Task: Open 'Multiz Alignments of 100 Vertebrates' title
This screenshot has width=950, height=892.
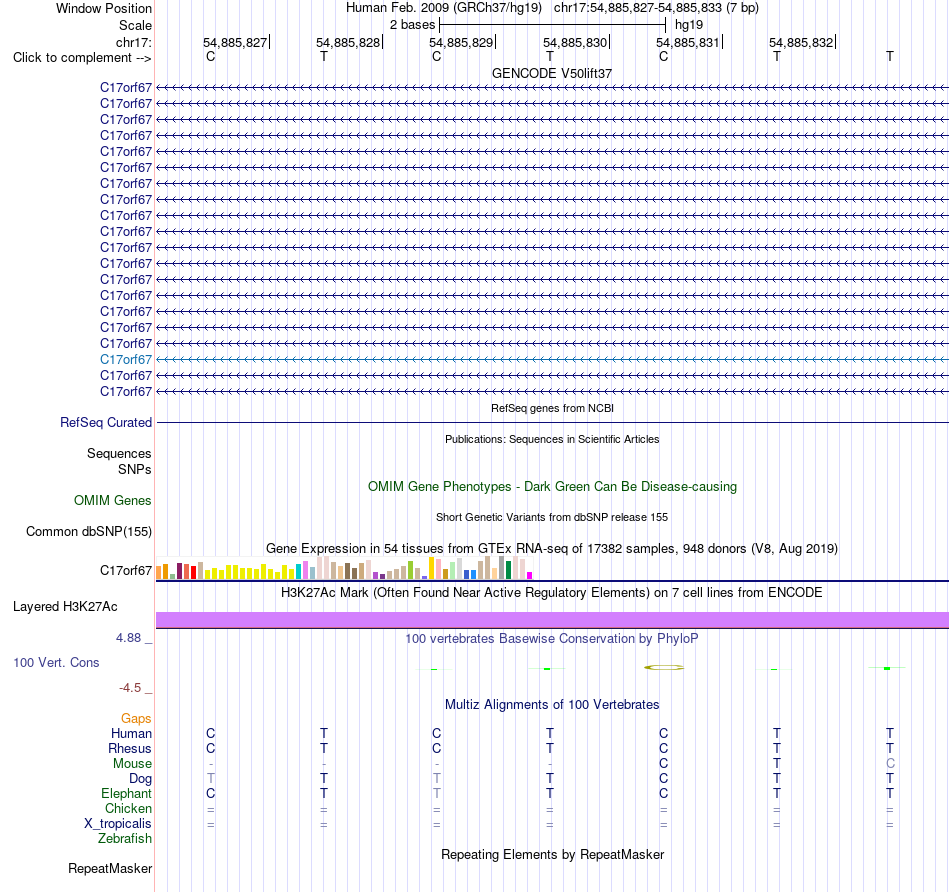Action: pos(552,705)
